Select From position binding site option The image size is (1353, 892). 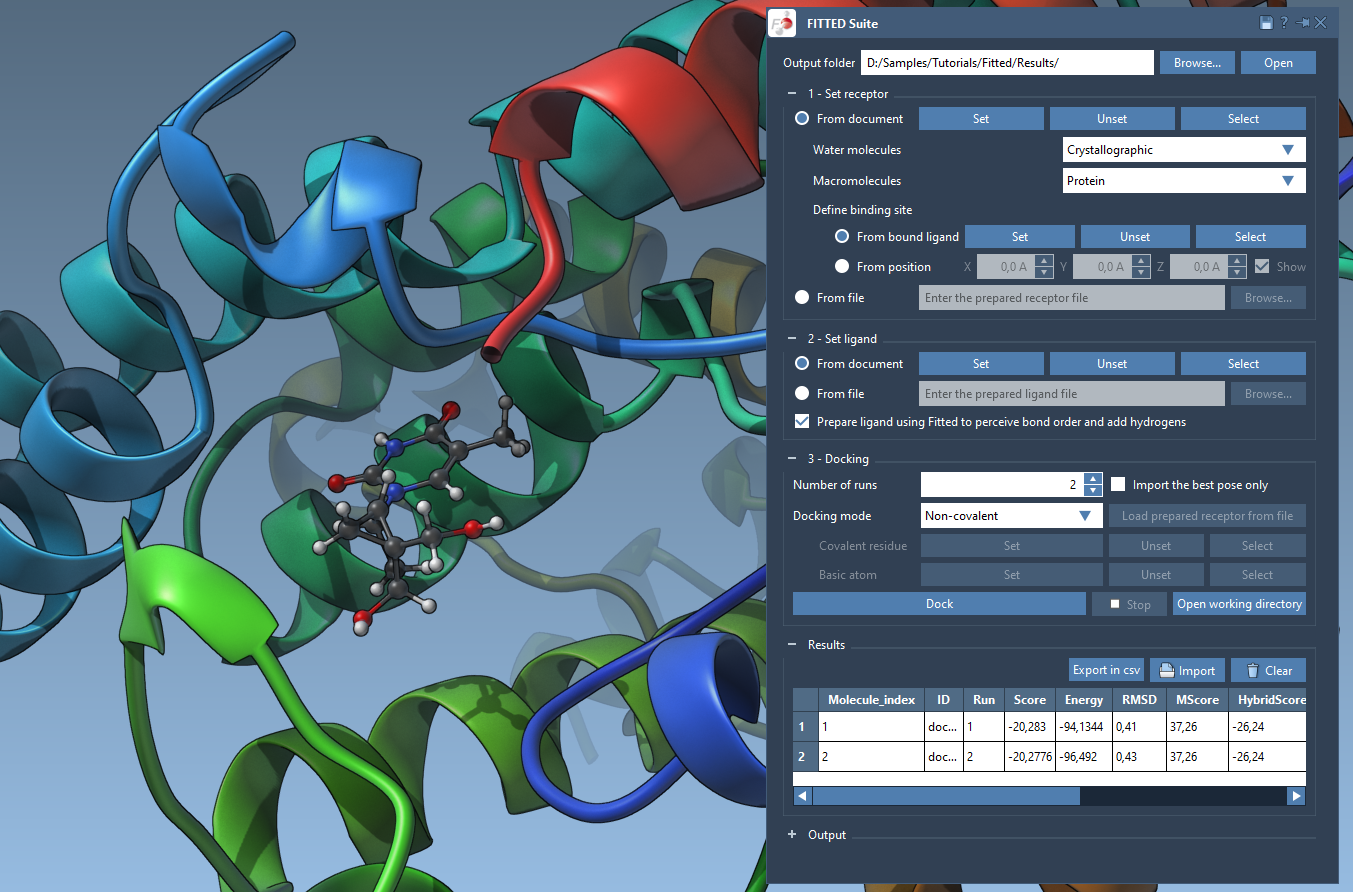click(842, 267)
